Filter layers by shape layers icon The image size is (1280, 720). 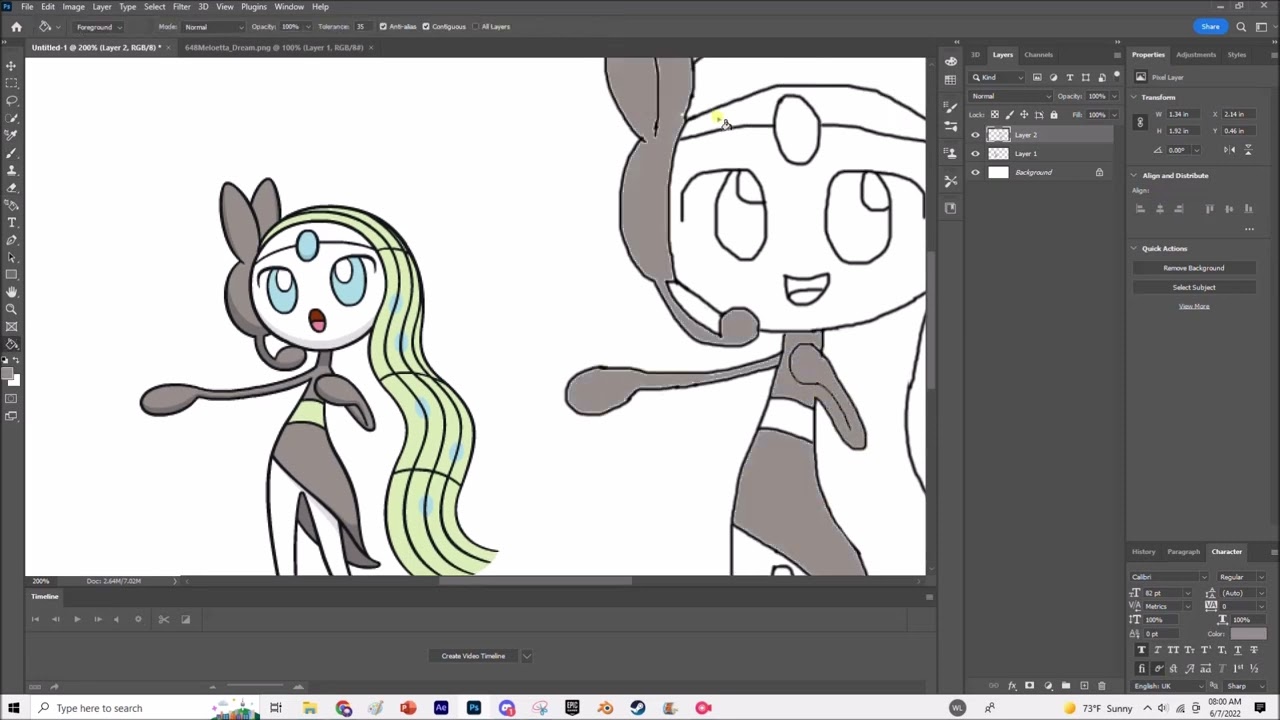(x=1085, y=77)
